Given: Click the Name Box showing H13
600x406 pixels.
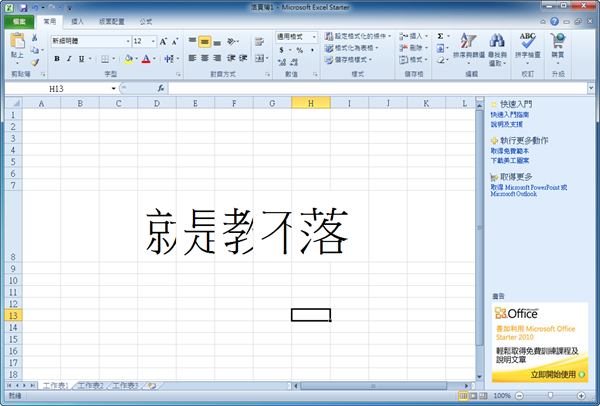Looking at the screenshot, I should coord(56,89).
